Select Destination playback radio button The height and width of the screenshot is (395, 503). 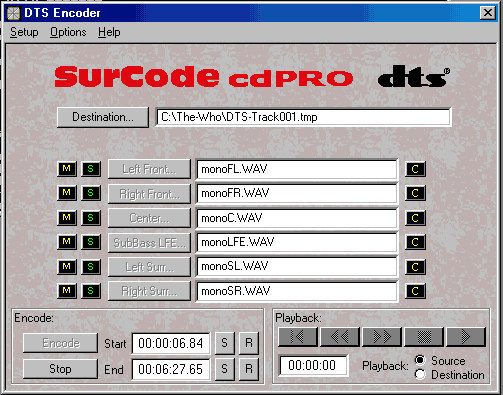click(420, 374)
